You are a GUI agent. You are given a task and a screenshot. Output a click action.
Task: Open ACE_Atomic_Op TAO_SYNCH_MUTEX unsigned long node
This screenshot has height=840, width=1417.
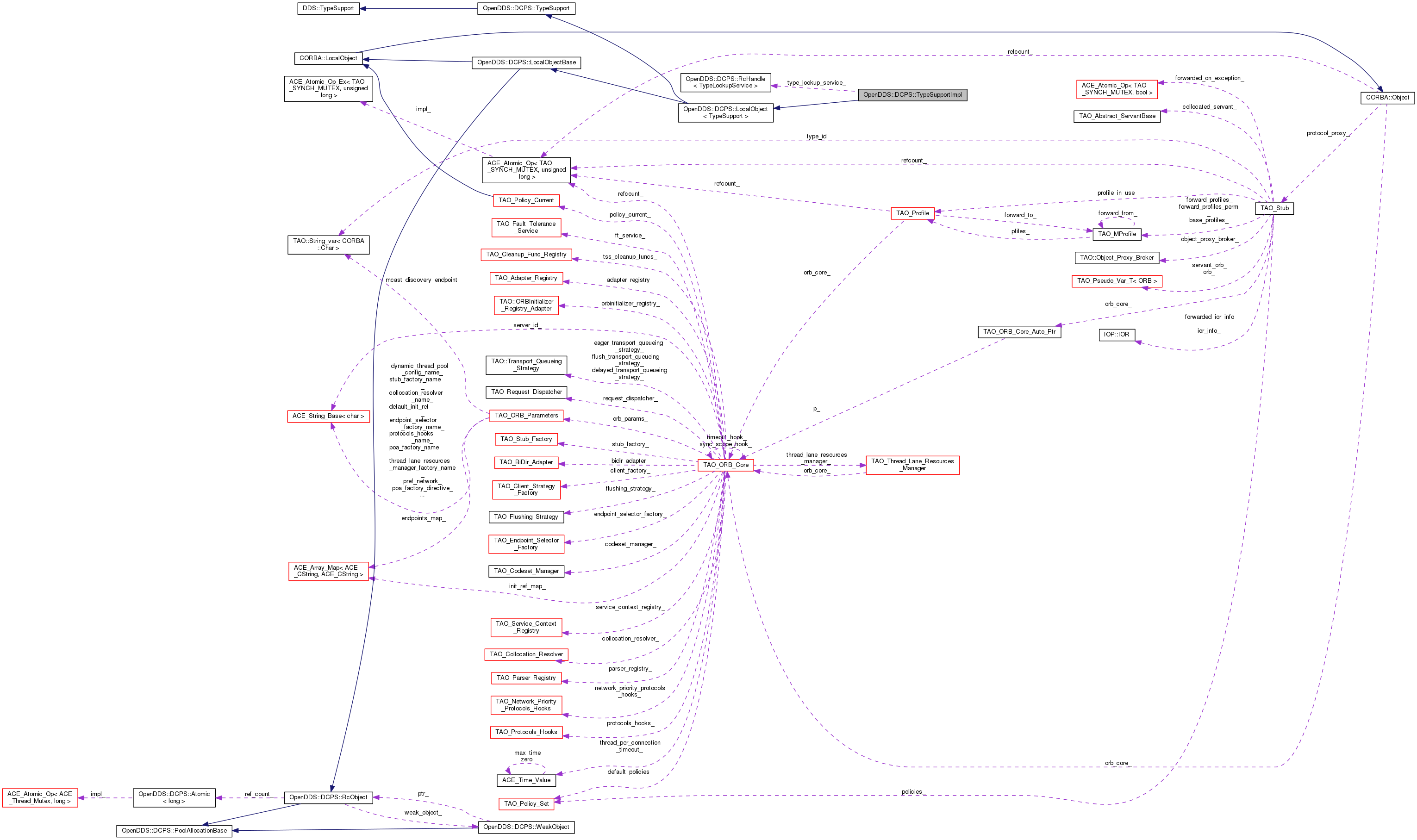[x=526, y=170]
